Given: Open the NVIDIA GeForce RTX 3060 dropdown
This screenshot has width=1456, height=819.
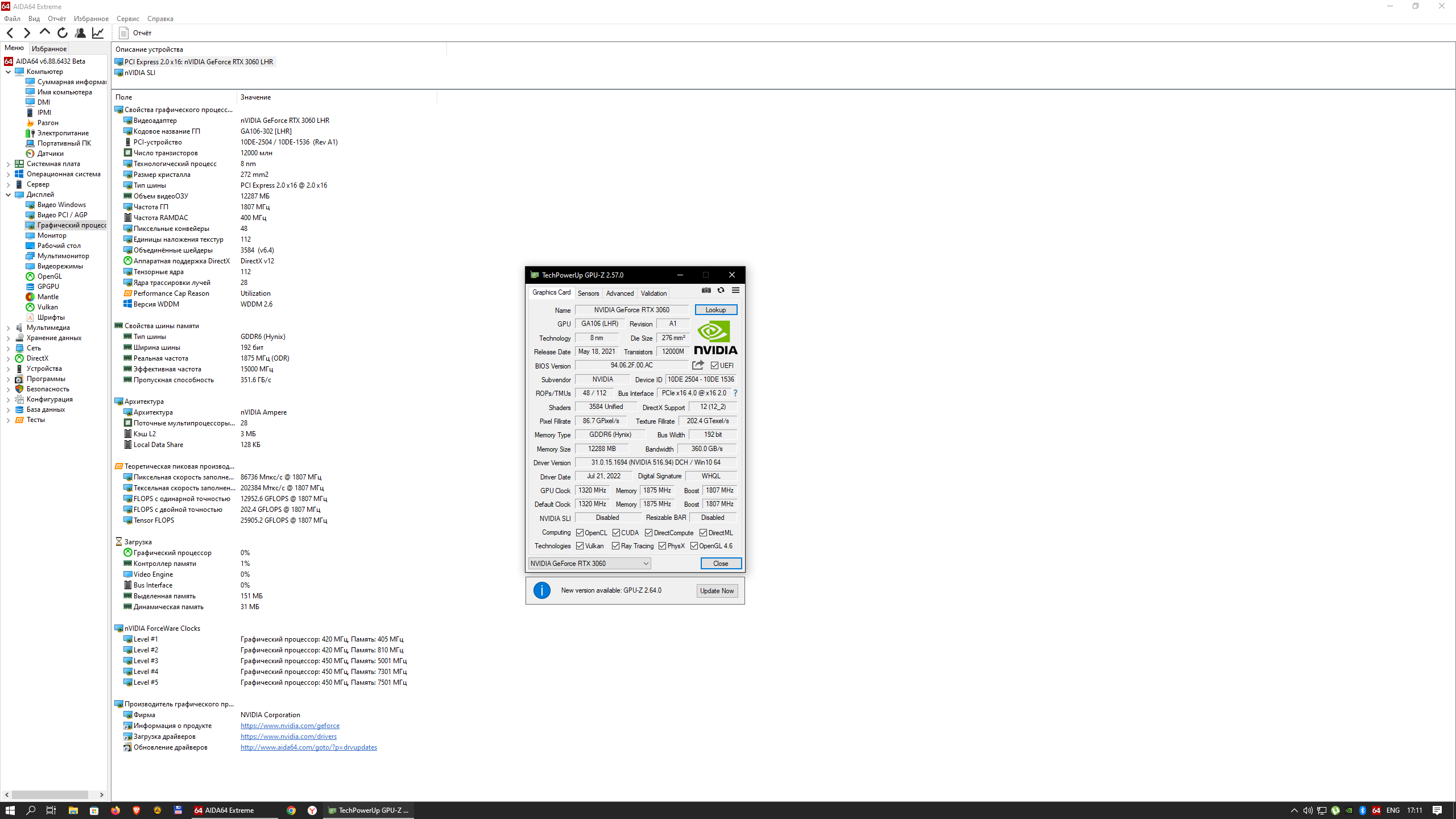Looking at the screenshot, I should 589,564.
